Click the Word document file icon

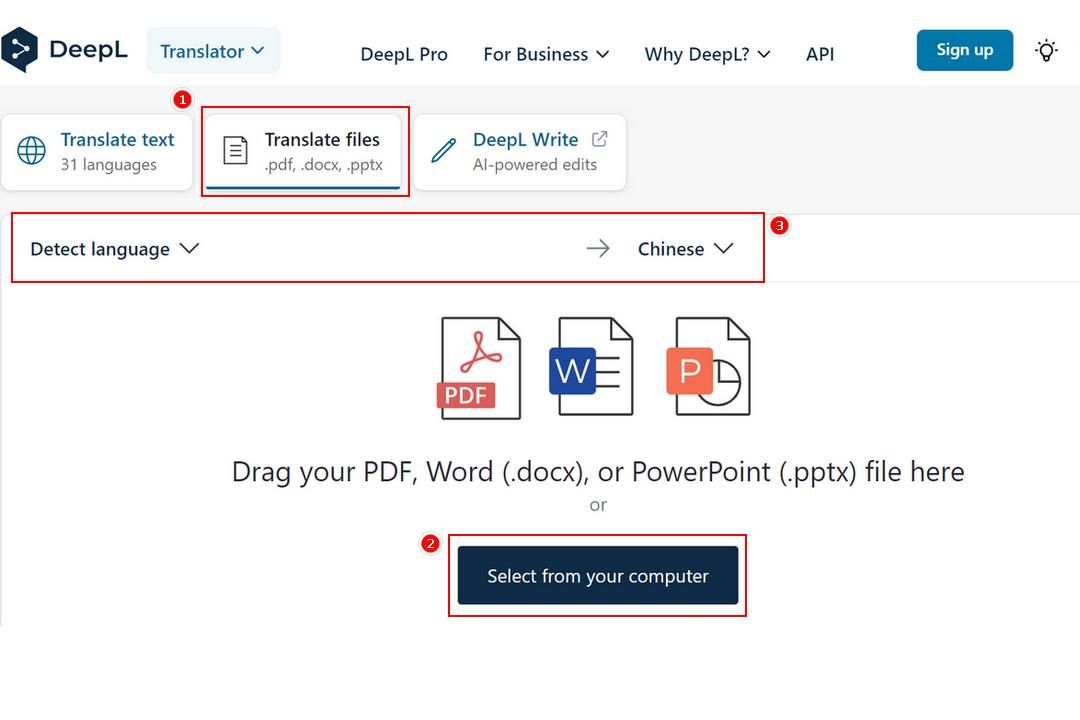[x=591, y=367]
